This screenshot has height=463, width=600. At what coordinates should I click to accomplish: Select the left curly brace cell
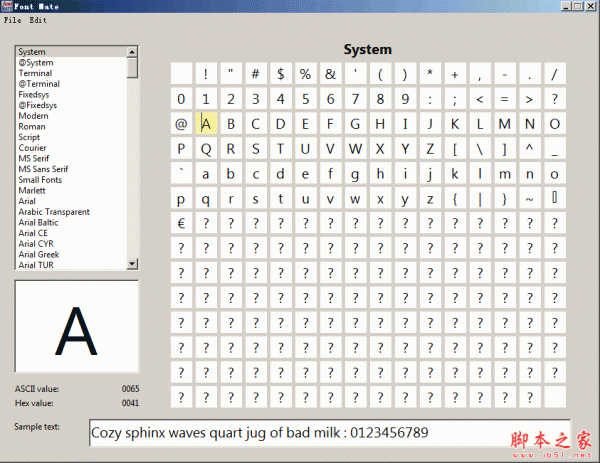[x=455, y=199]
